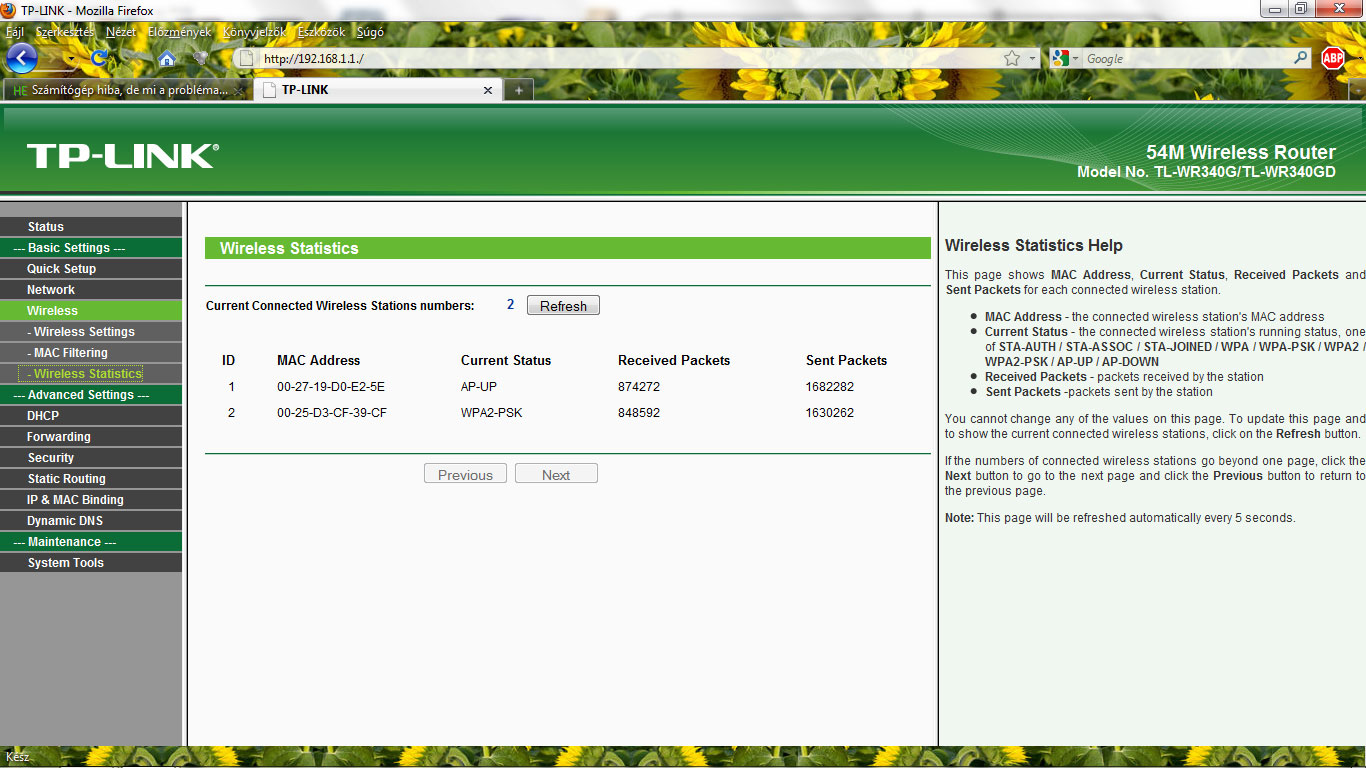Click the page identity icon beside the URL
Viewport: 1366px width, 768px height.
click(x=247, y=58)
